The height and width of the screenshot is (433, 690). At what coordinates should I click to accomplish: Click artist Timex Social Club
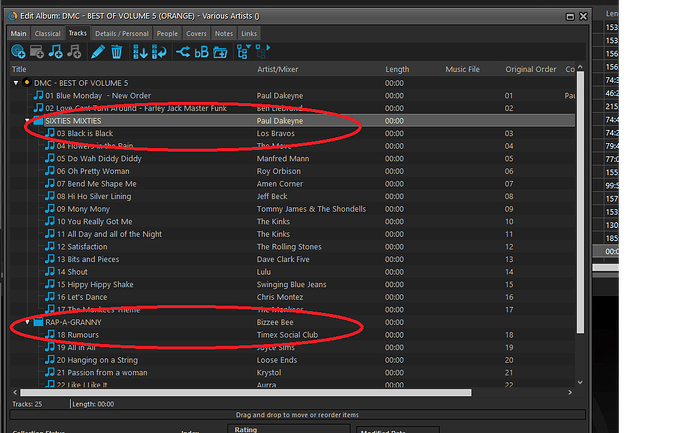(287, 335)
